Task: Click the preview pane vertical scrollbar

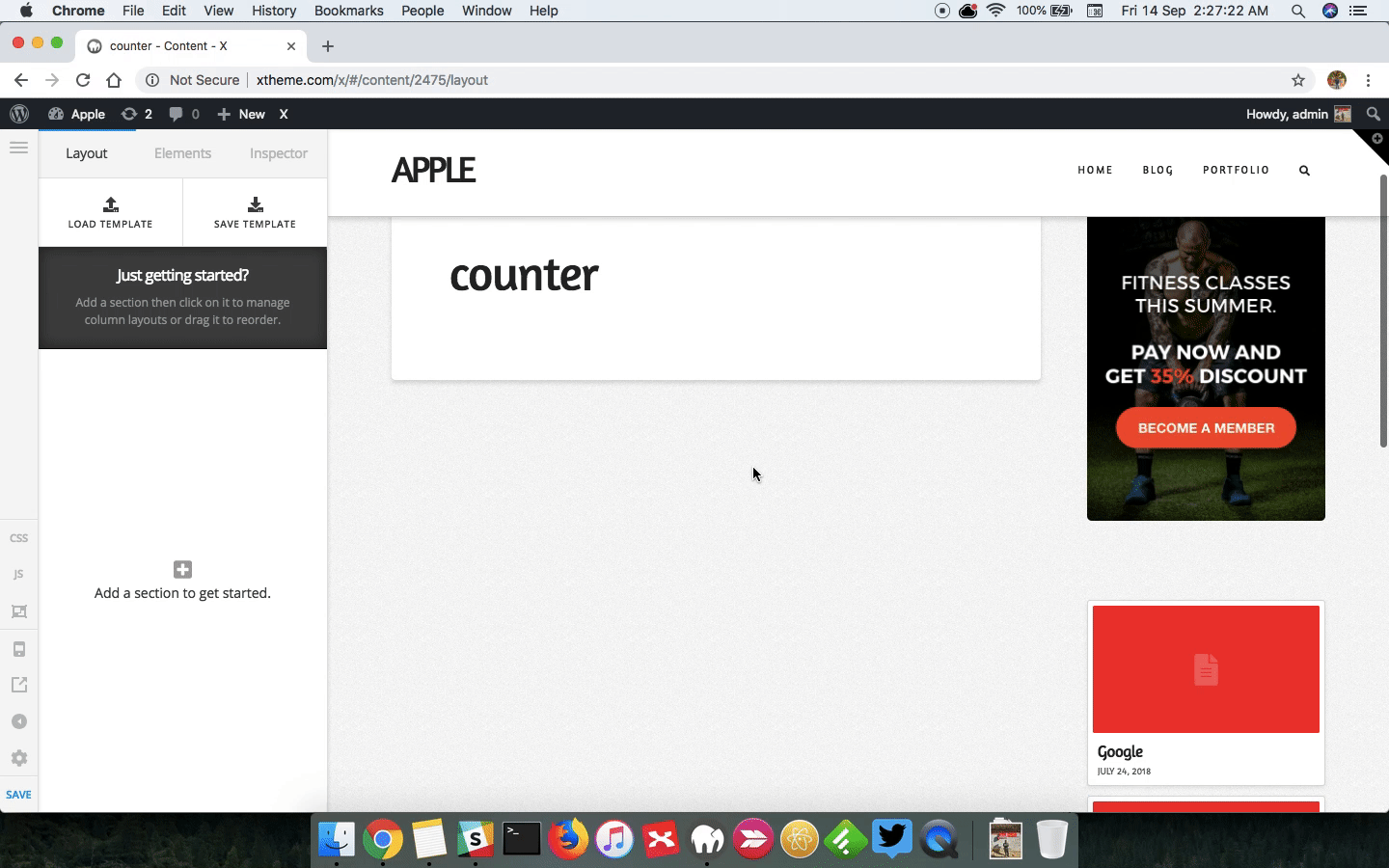Action: pyautogui.click(x=1383, y=311)
